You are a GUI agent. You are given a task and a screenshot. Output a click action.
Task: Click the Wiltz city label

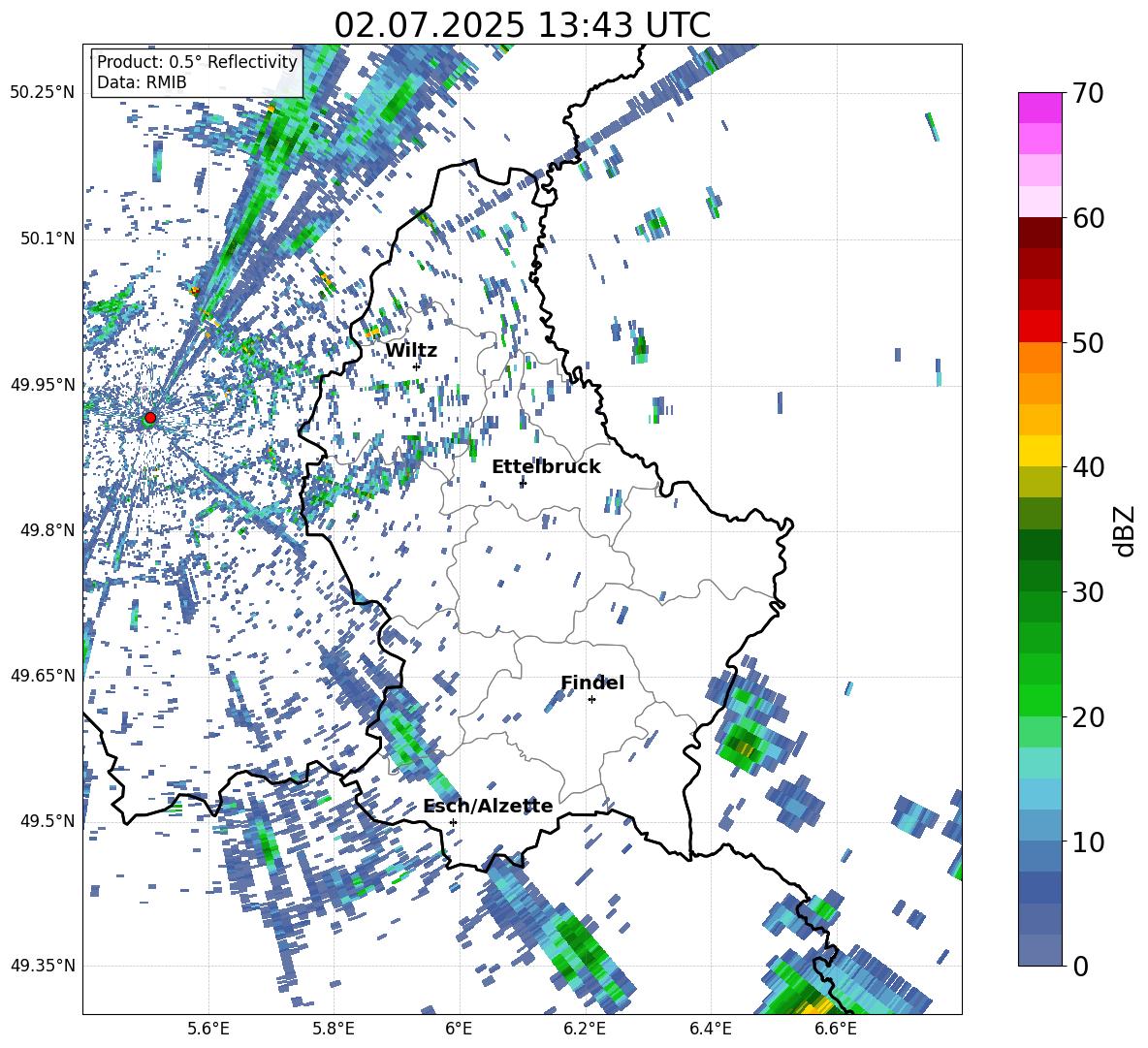[411, 351]
